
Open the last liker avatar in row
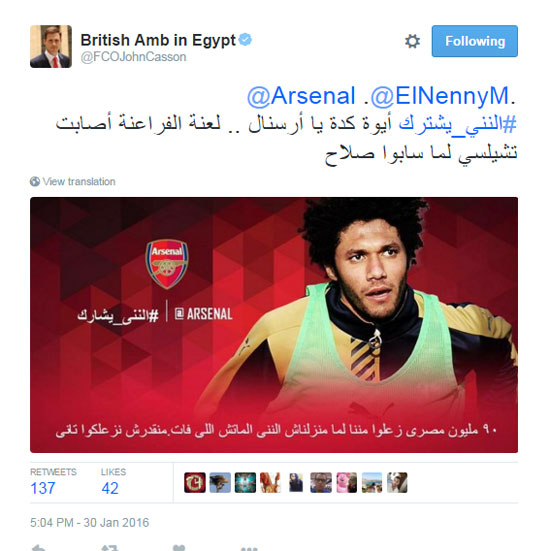pyautogui.click(x=397, y=482)
